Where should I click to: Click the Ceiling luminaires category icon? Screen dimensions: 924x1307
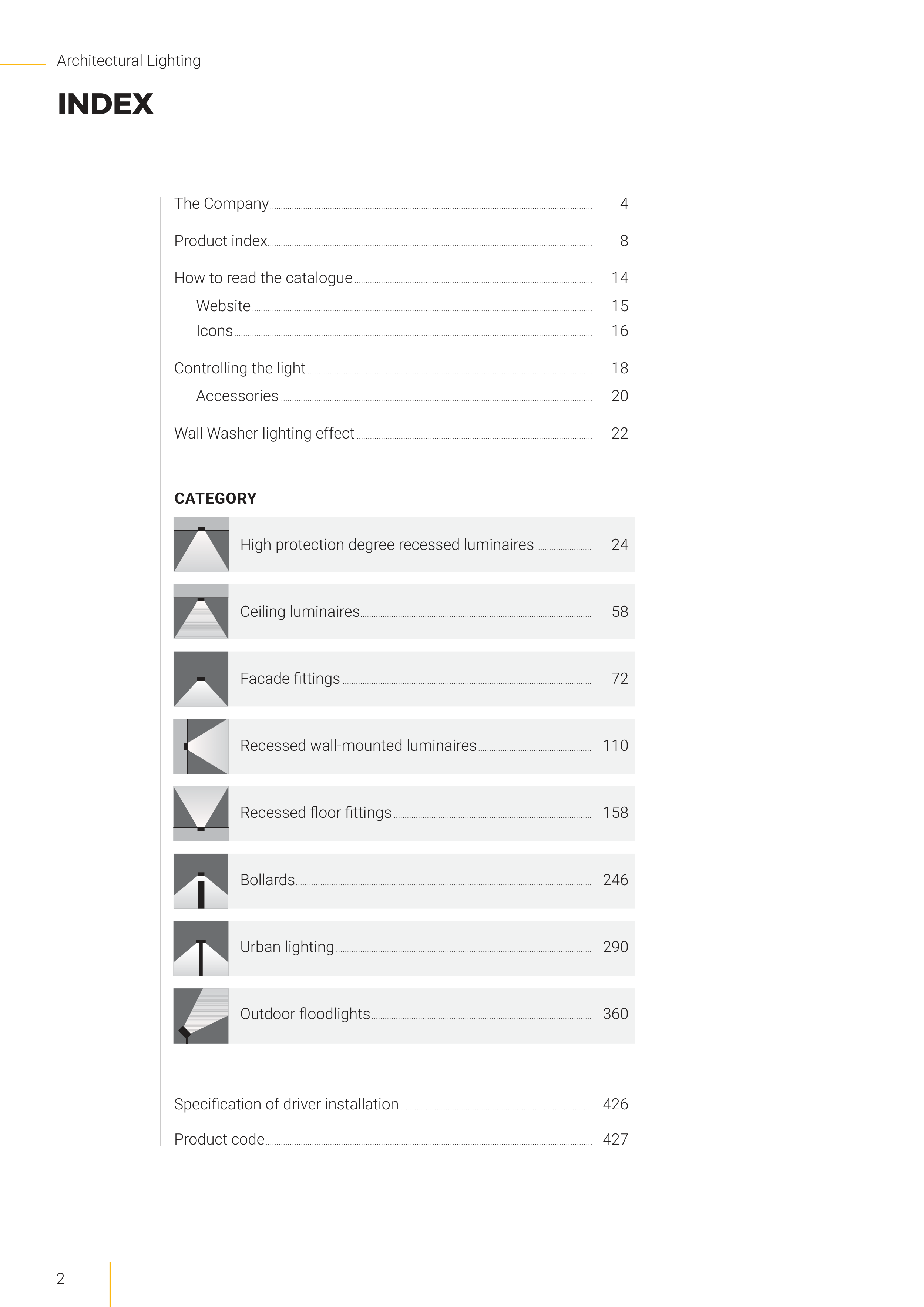(201, 611)
